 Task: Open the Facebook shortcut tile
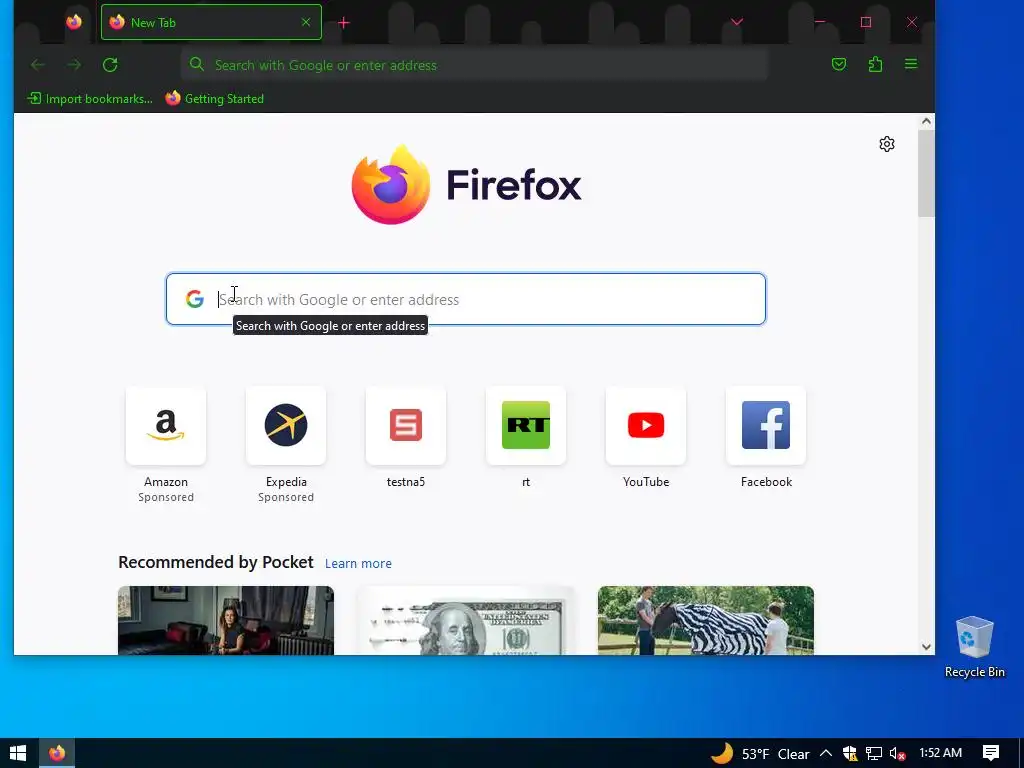(x=766, y=425)
